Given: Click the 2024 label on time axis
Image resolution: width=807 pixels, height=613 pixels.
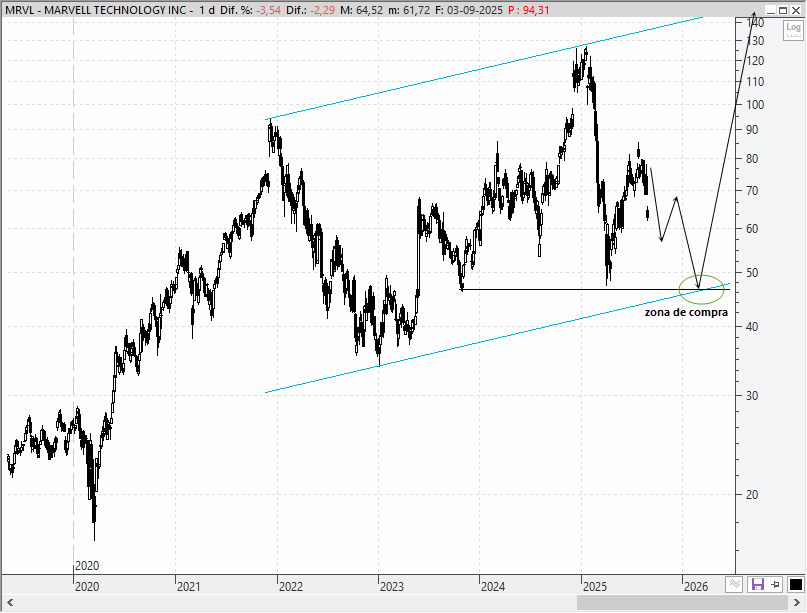Looking at the screenshot, I should tap(493, 586).
